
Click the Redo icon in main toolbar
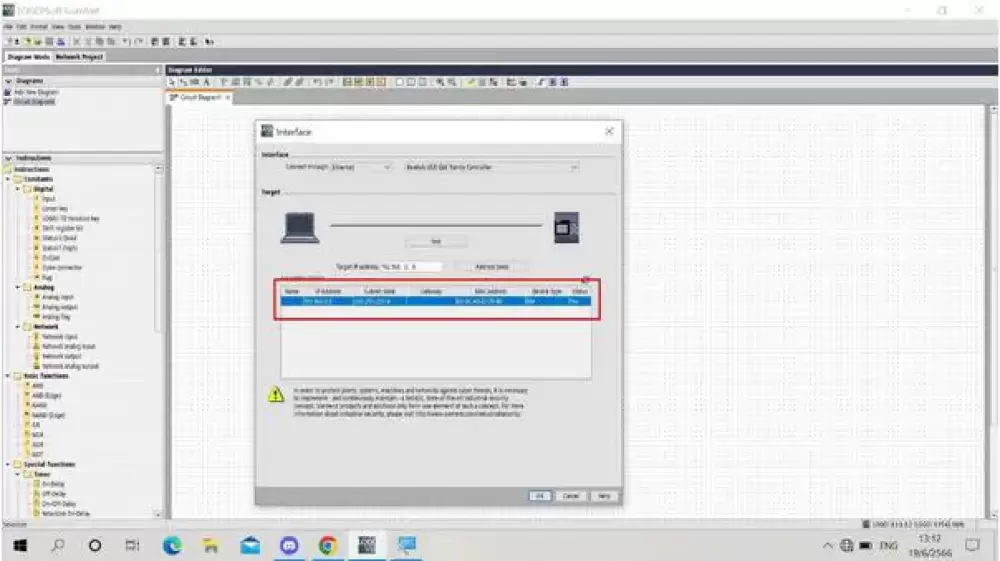coord(138,41)
